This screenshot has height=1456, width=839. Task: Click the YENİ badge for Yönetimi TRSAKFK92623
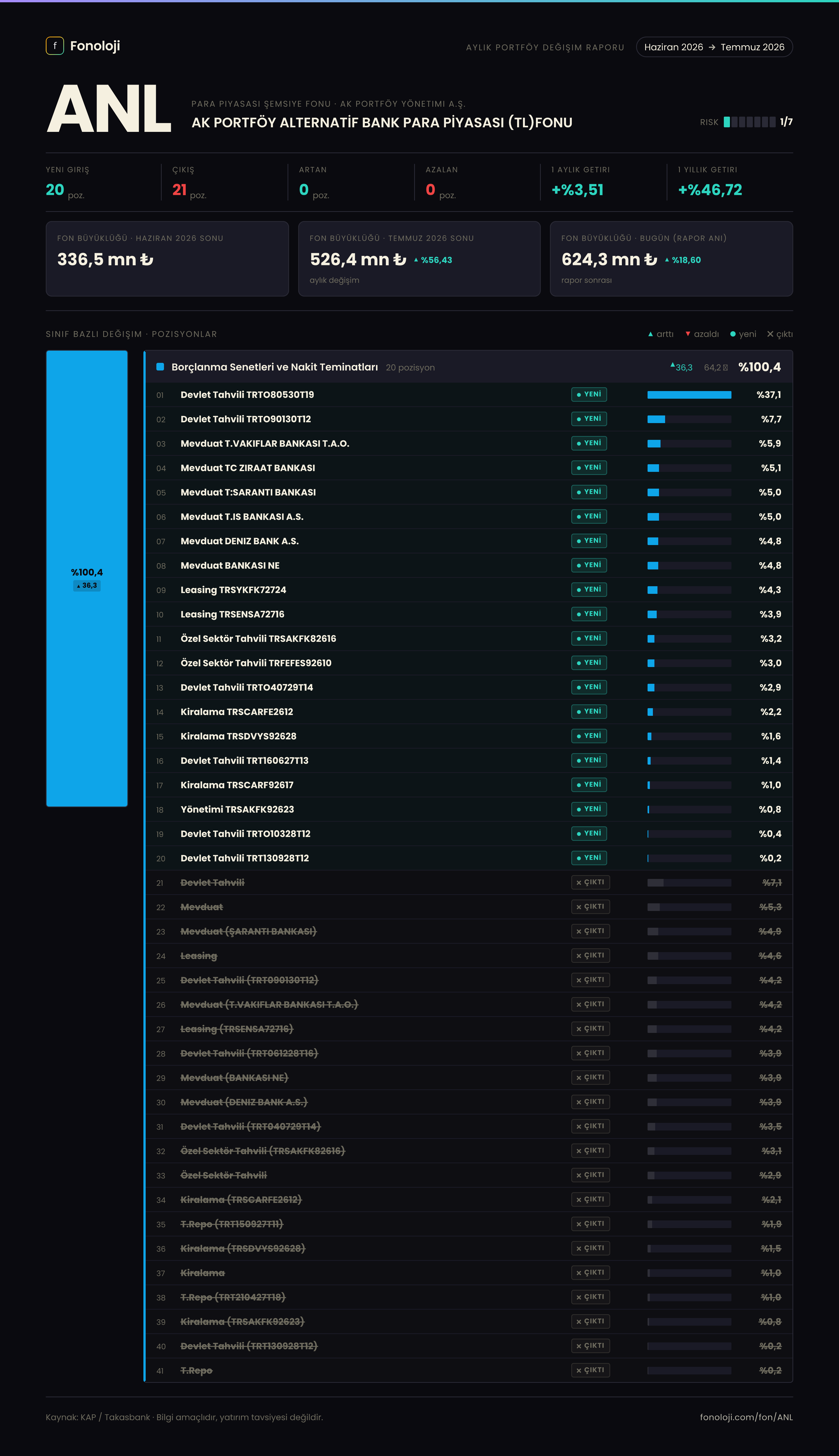(x=589, y=809)
